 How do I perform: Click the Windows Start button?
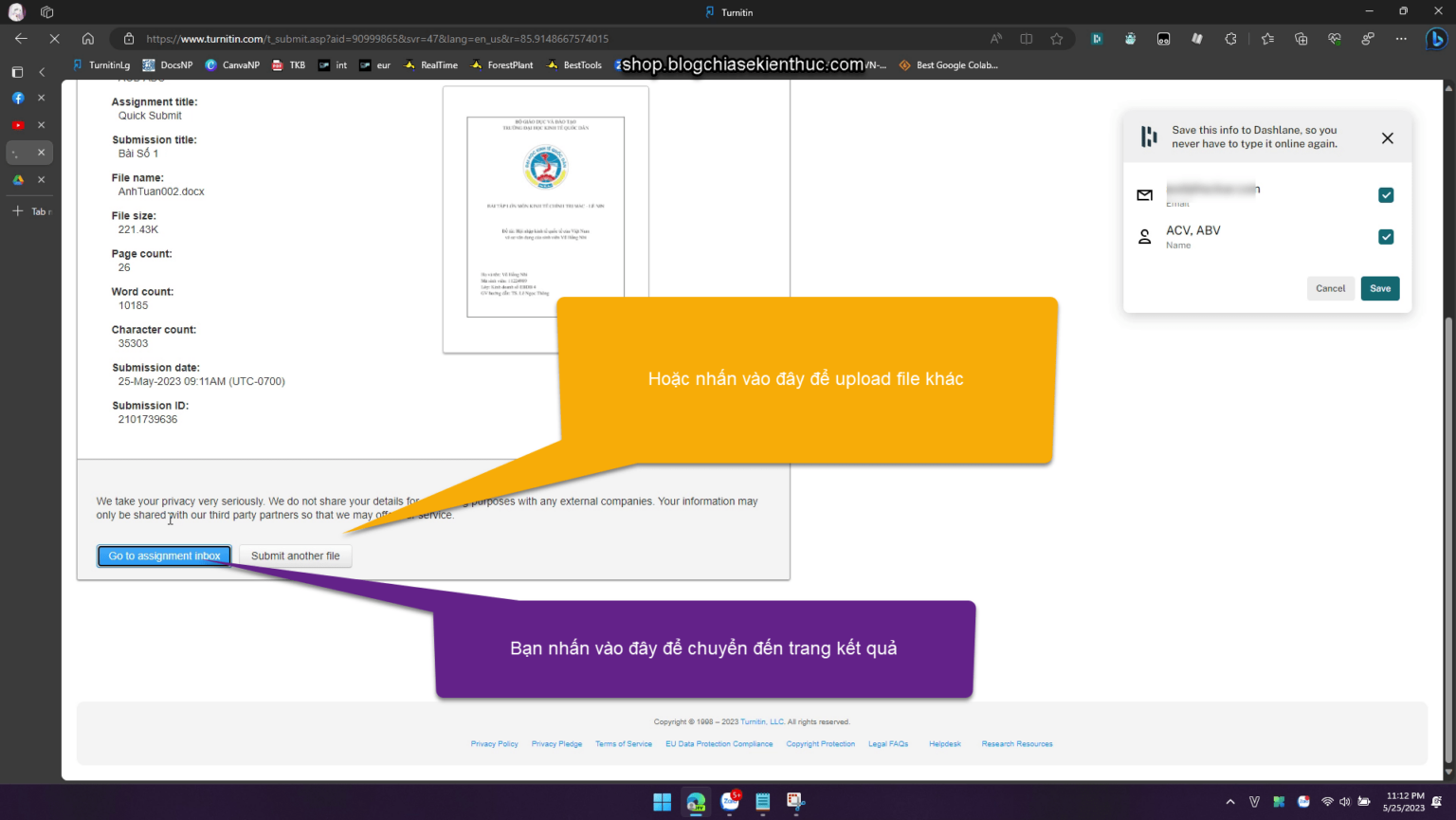662,801
